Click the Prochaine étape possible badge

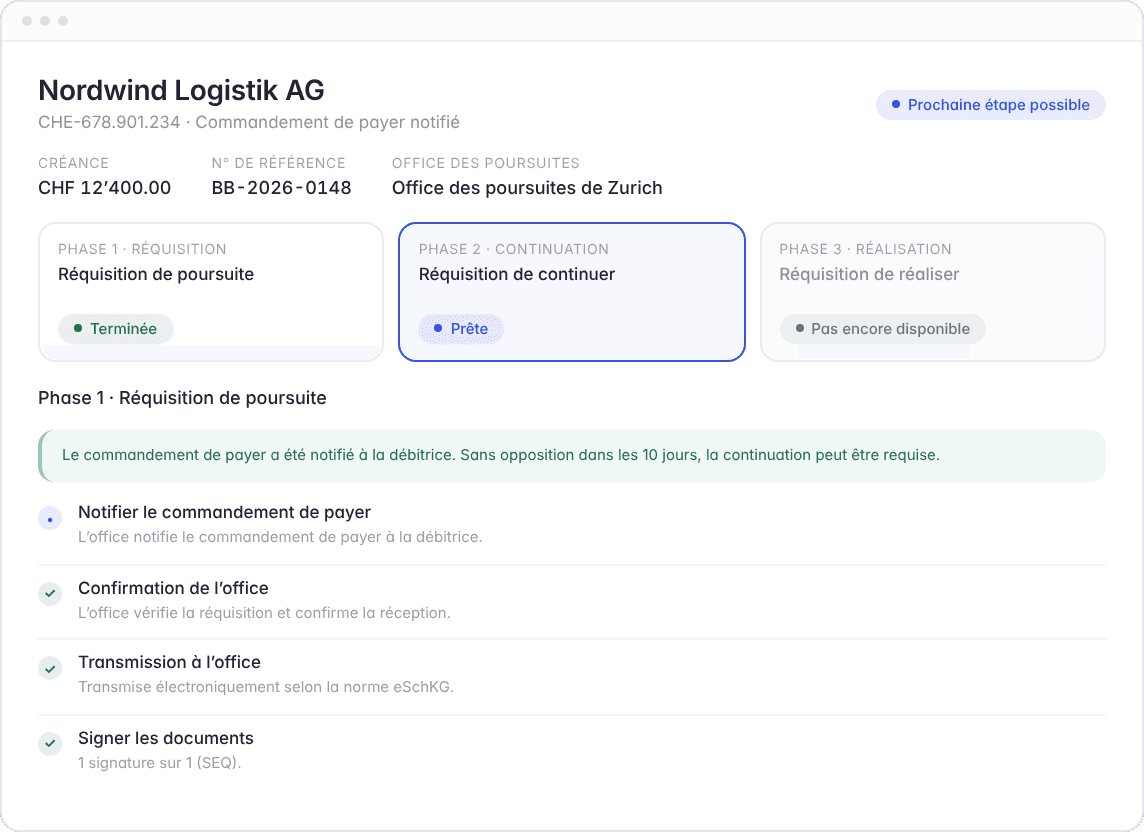990,105
